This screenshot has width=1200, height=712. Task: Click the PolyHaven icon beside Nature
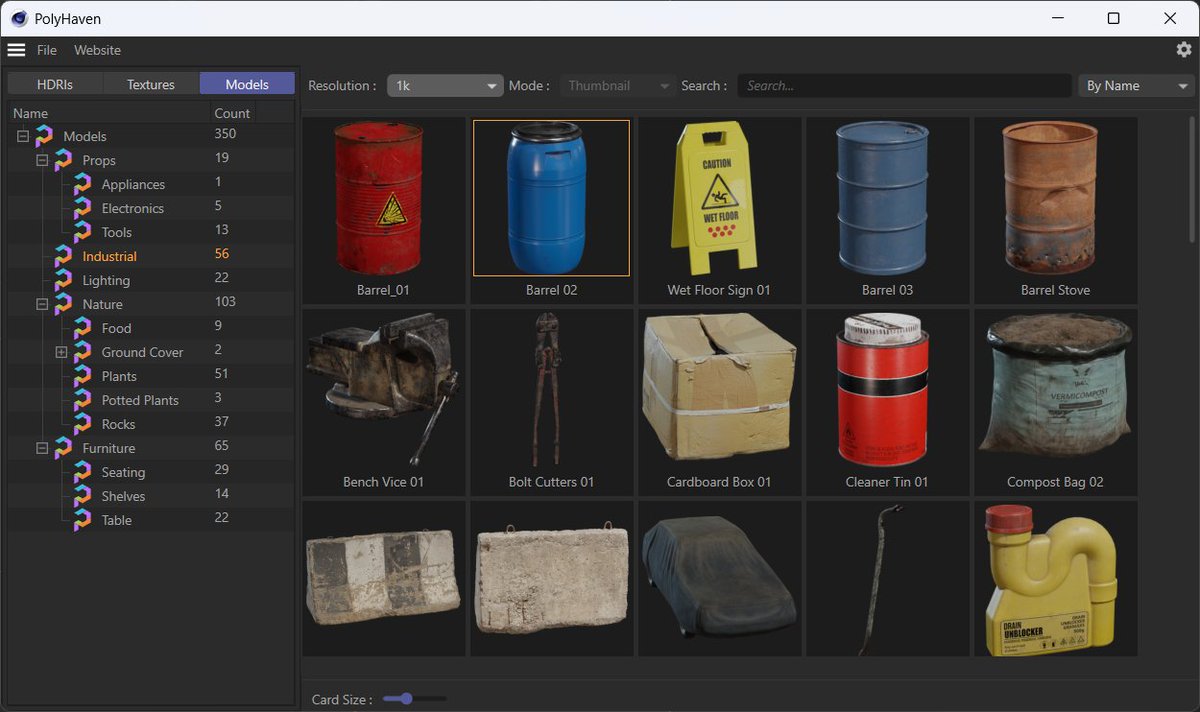tap(63, 304)
